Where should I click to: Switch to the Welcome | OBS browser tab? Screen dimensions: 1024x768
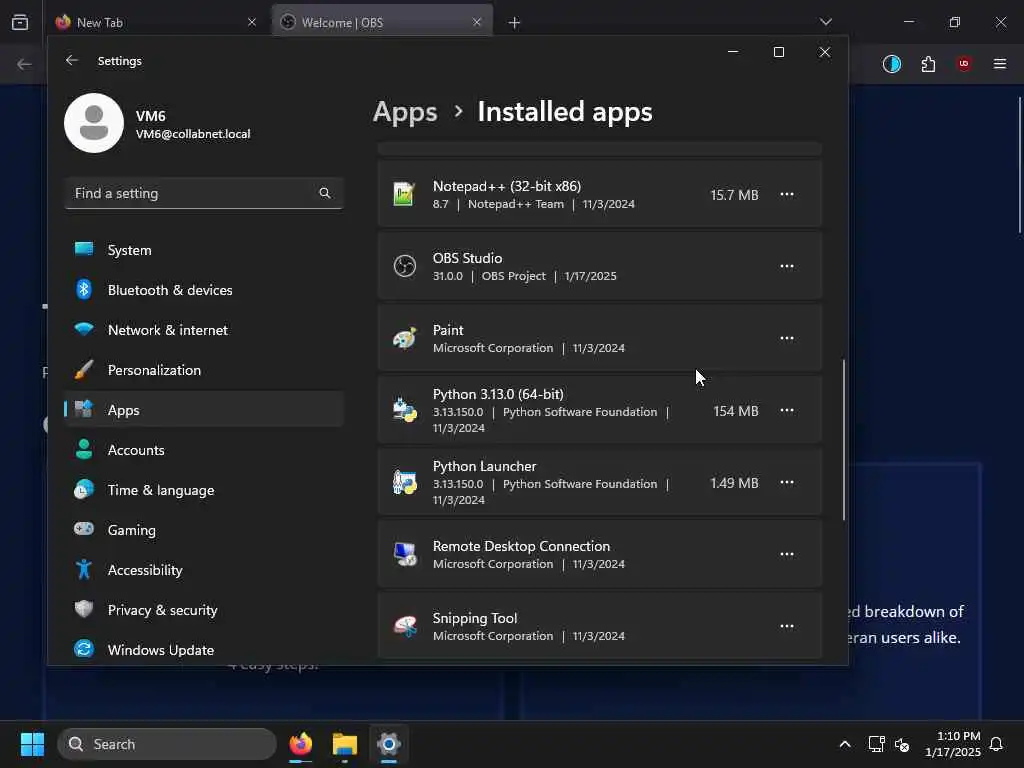click(x=383, y=22)
